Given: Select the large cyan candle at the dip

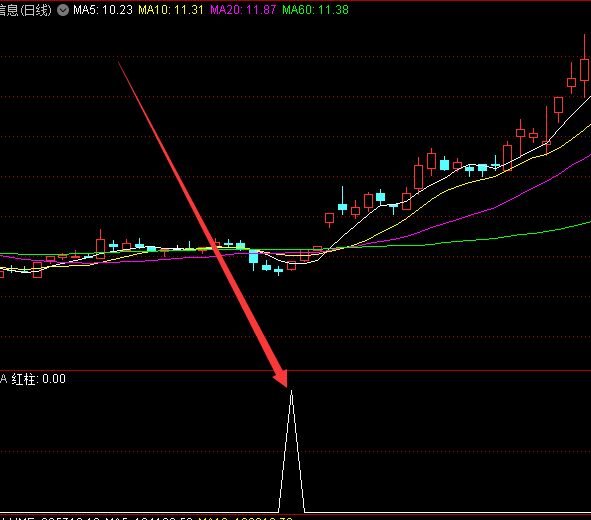Looking at the screenshot, I should point(254,258).
